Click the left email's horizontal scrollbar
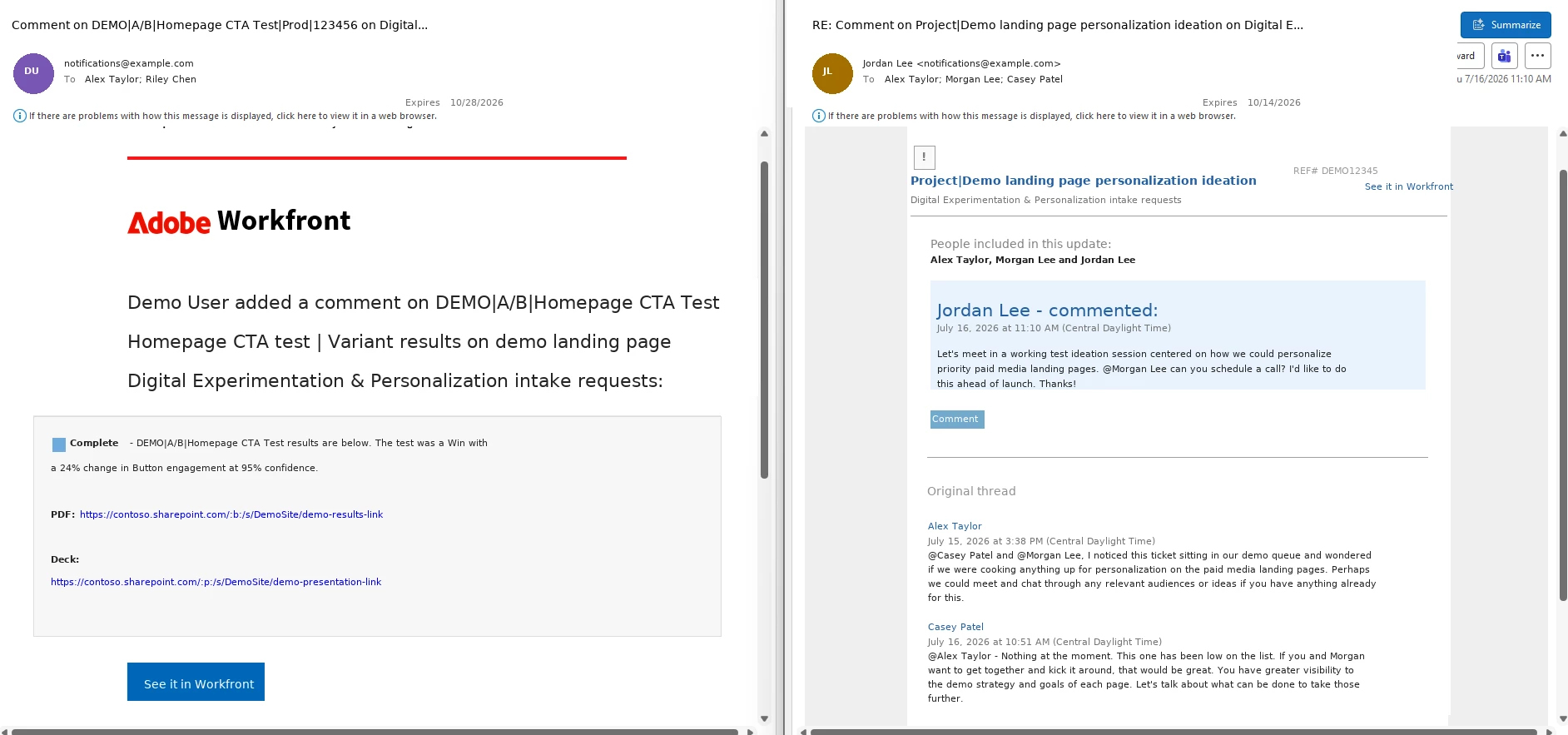1568x735 pixels. click(x=375, y=732)
